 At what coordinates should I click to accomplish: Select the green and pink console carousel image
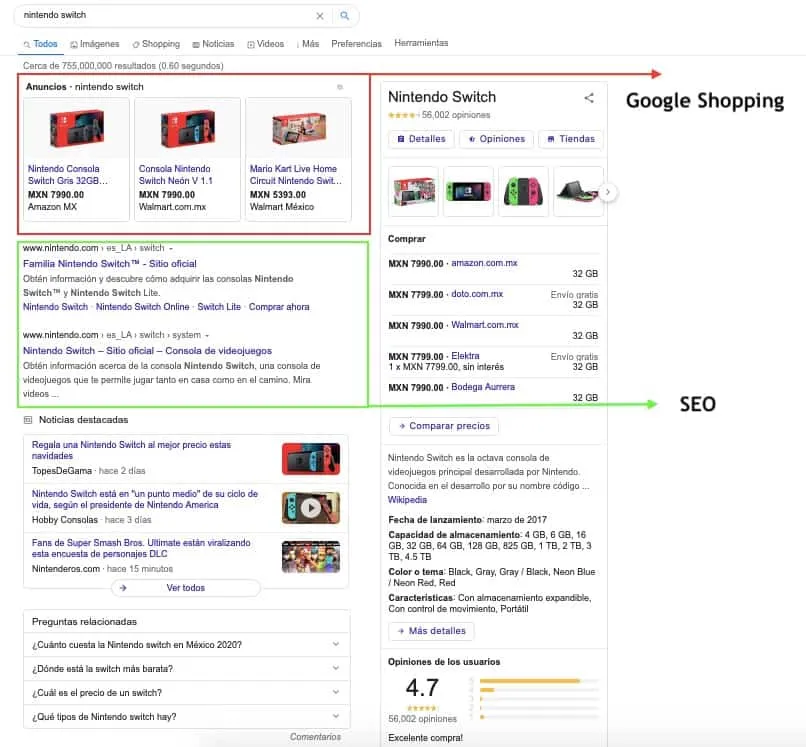(x=468, y=191)
